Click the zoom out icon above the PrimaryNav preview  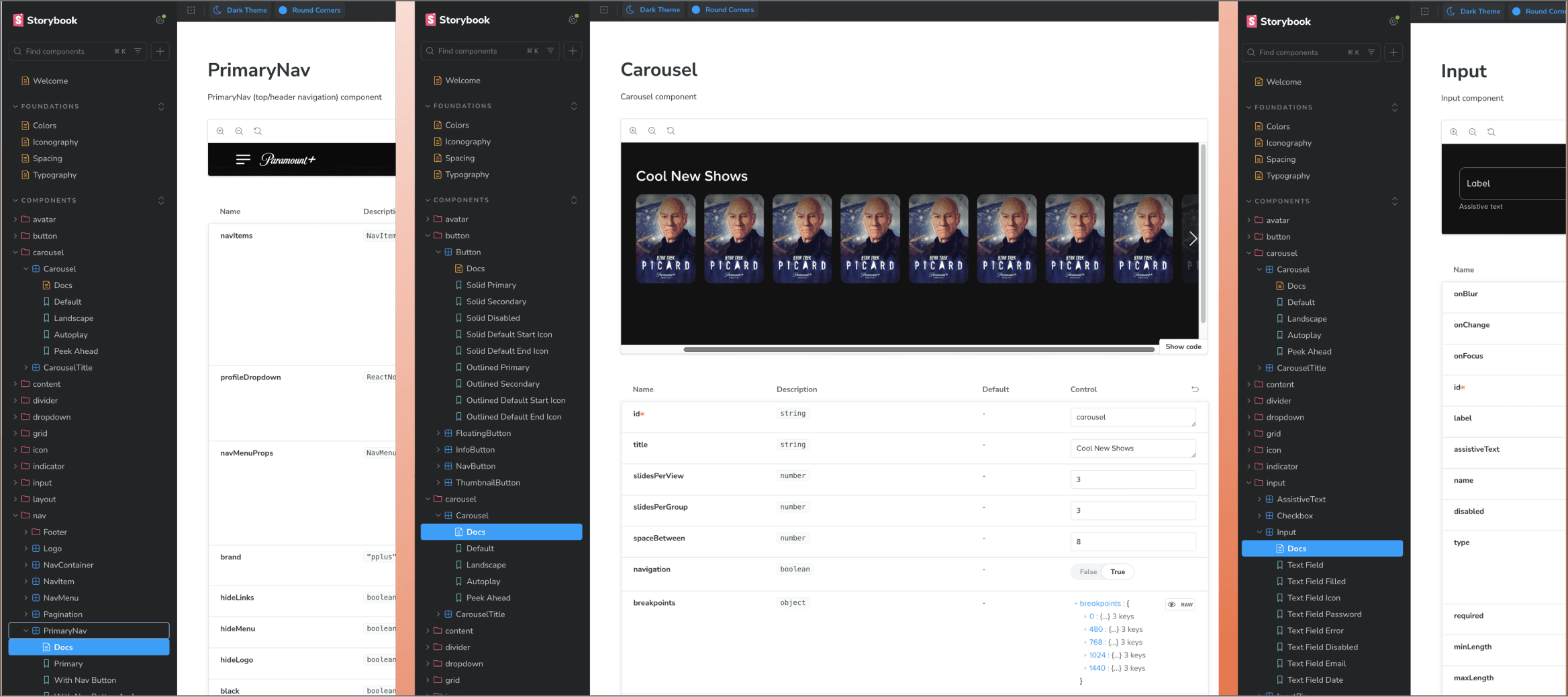click(239, 132)
